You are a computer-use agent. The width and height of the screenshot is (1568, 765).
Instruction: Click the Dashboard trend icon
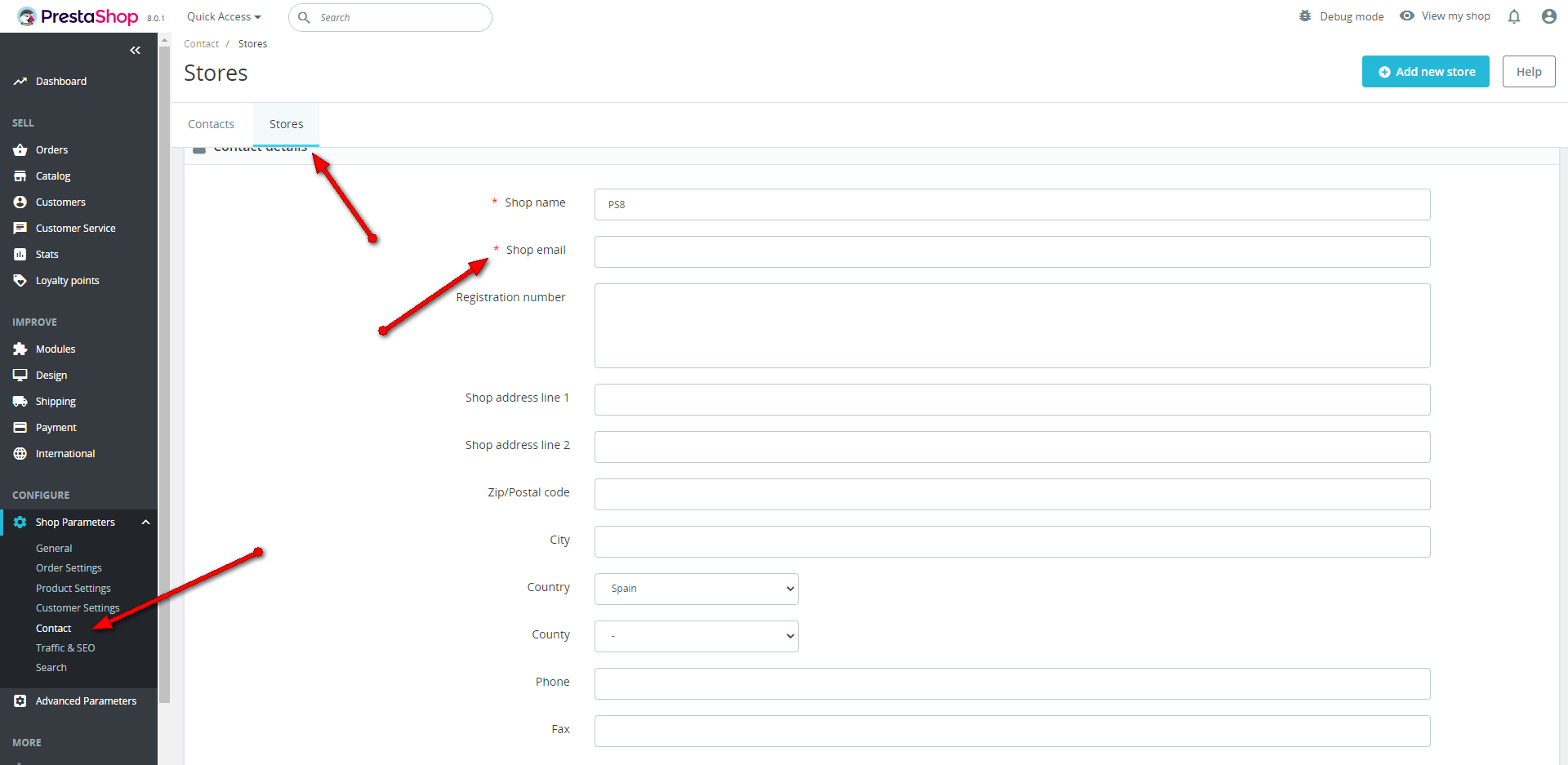pos(20,82)
